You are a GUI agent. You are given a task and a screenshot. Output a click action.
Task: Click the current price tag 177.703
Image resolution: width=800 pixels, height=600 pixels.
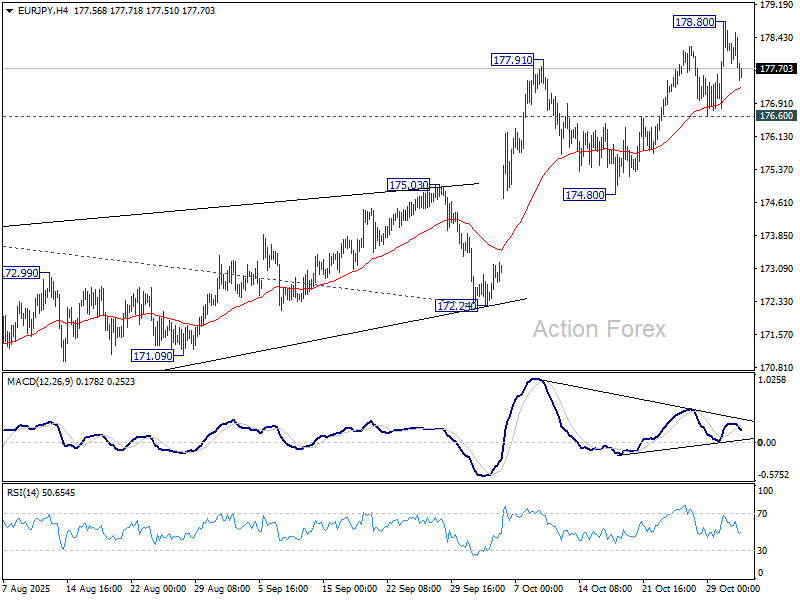tap(777, 69)
